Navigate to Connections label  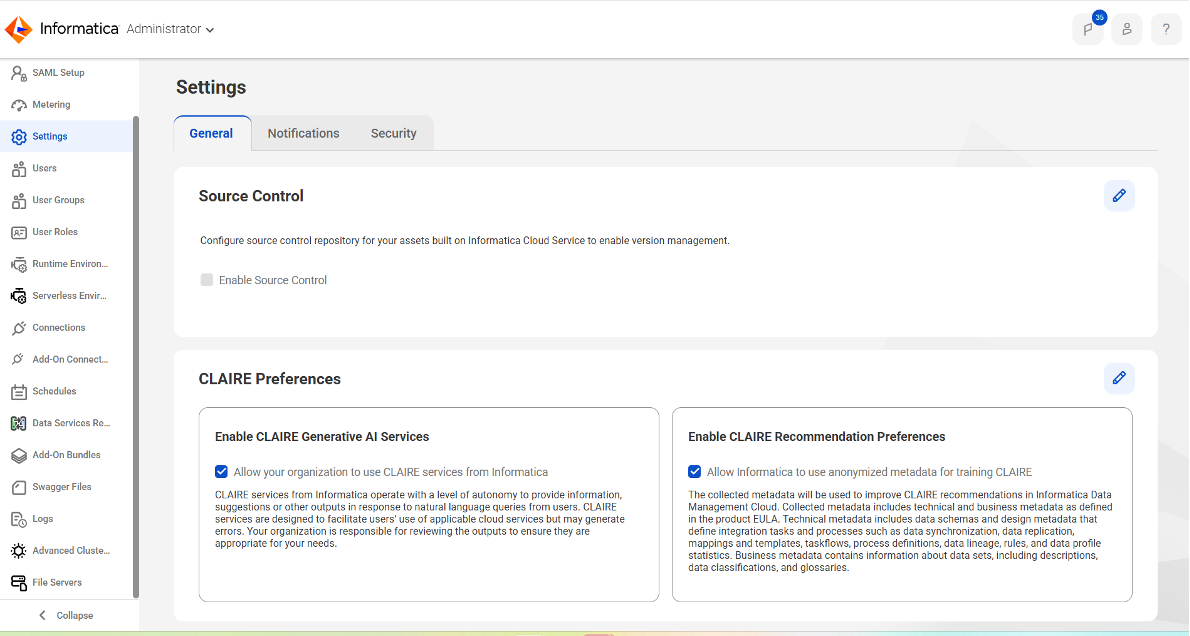coord(58,328)
